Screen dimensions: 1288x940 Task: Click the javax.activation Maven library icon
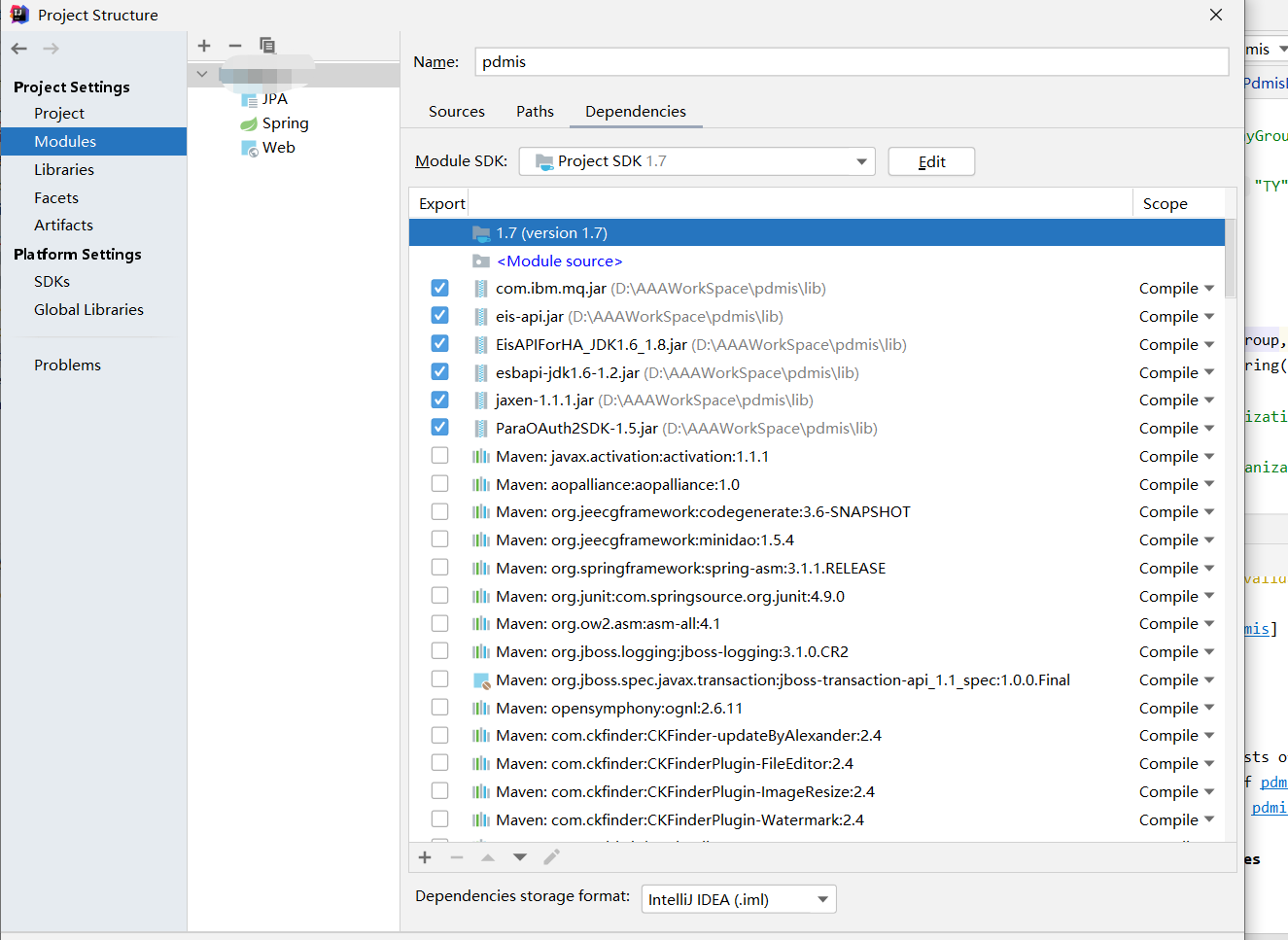[481, 457]
